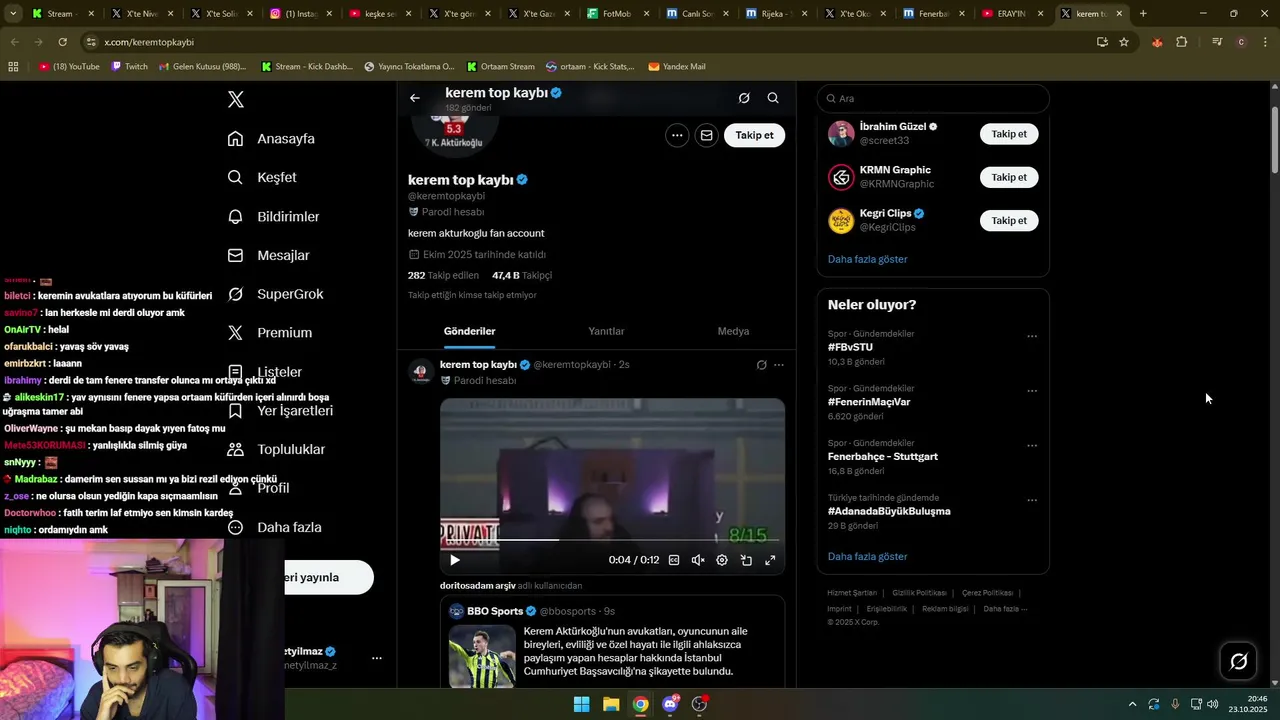1280x720 pixels.
Task: Open account switcher options menu
Action: 377,658
